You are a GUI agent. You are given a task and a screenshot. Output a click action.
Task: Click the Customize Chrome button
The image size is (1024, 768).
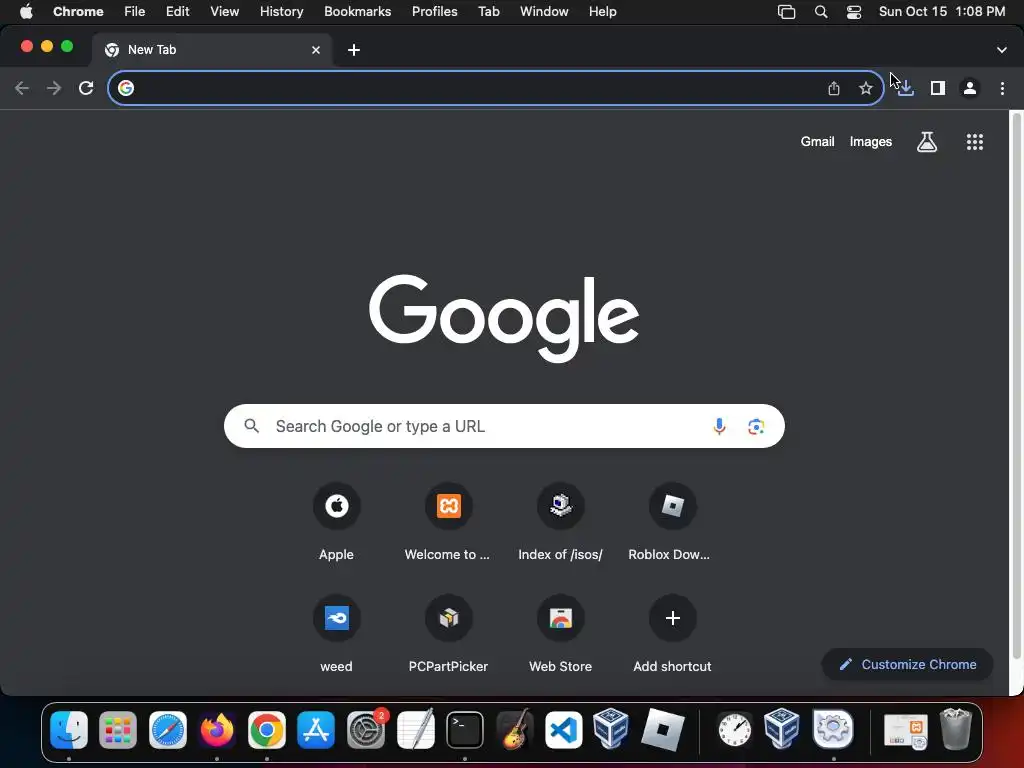(x=908, y=664)
